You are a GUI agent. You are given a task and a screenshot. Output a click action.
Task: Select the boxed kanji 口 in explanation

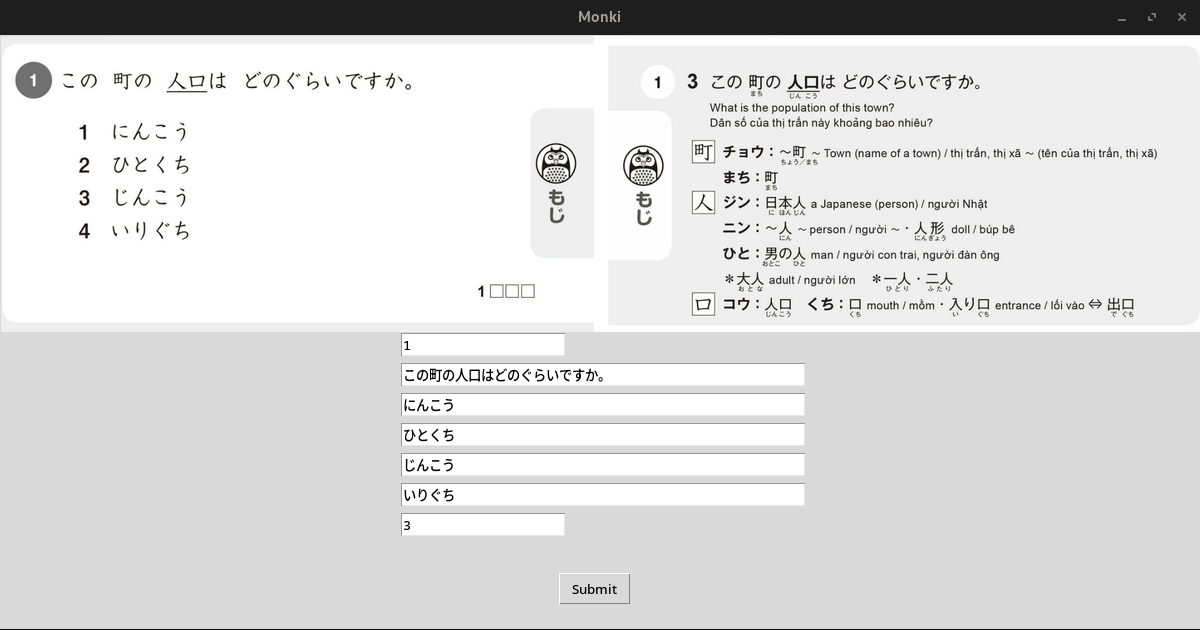tap(703, 304)
